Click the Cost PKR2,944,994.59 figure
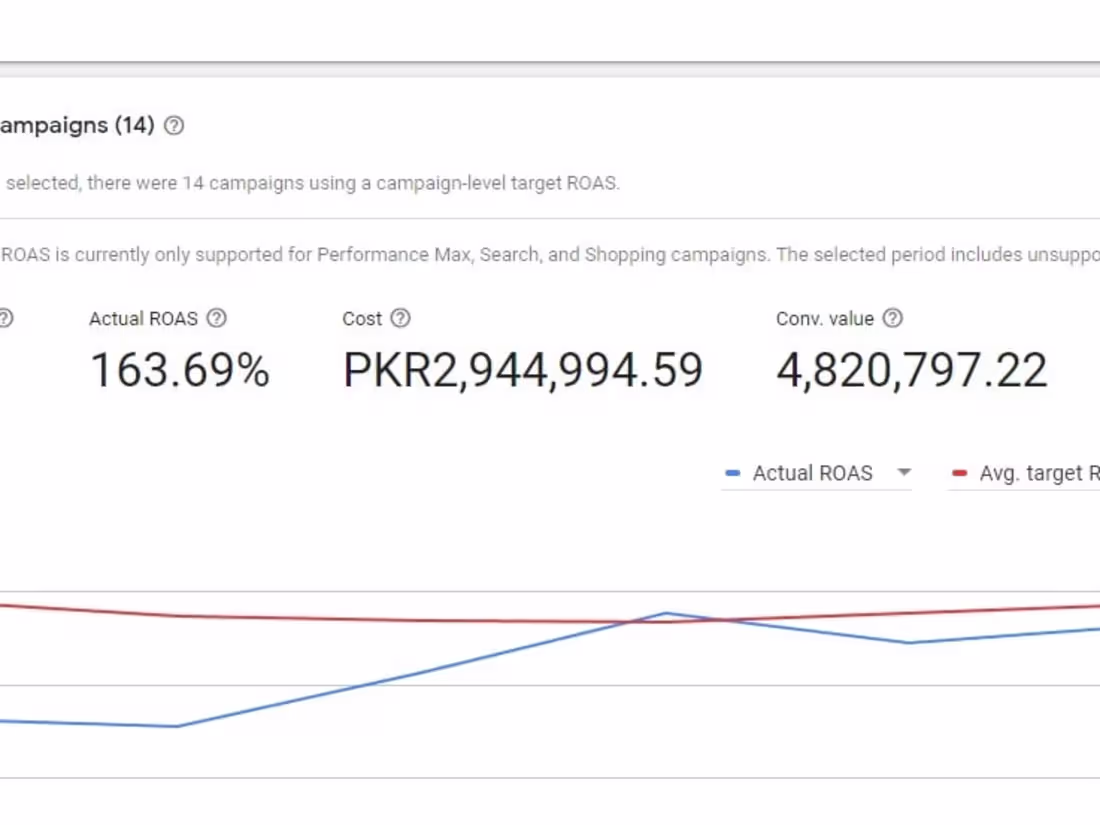This screenshot has width=1100, height=825. pyautogui.click(x=523, y=370)
